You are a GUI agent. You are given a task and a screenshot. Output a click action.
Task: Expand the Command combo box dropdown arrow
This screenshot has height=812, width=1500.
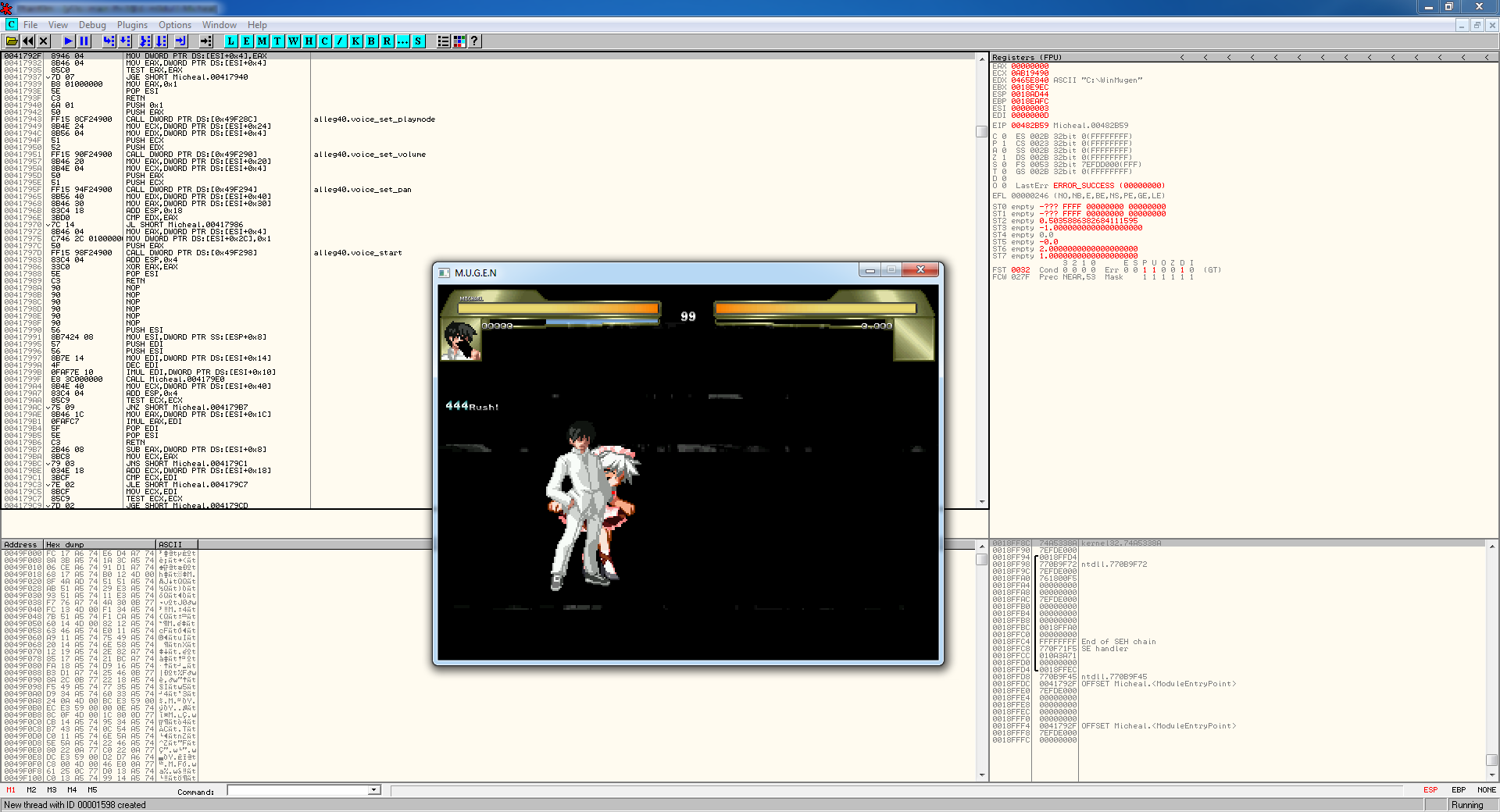tap(374, 790)
